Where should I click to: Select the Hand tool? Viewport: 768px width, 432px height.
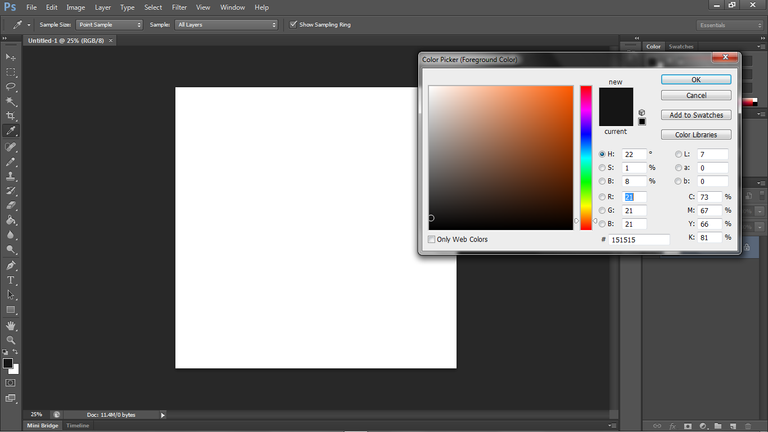[10, 326]
